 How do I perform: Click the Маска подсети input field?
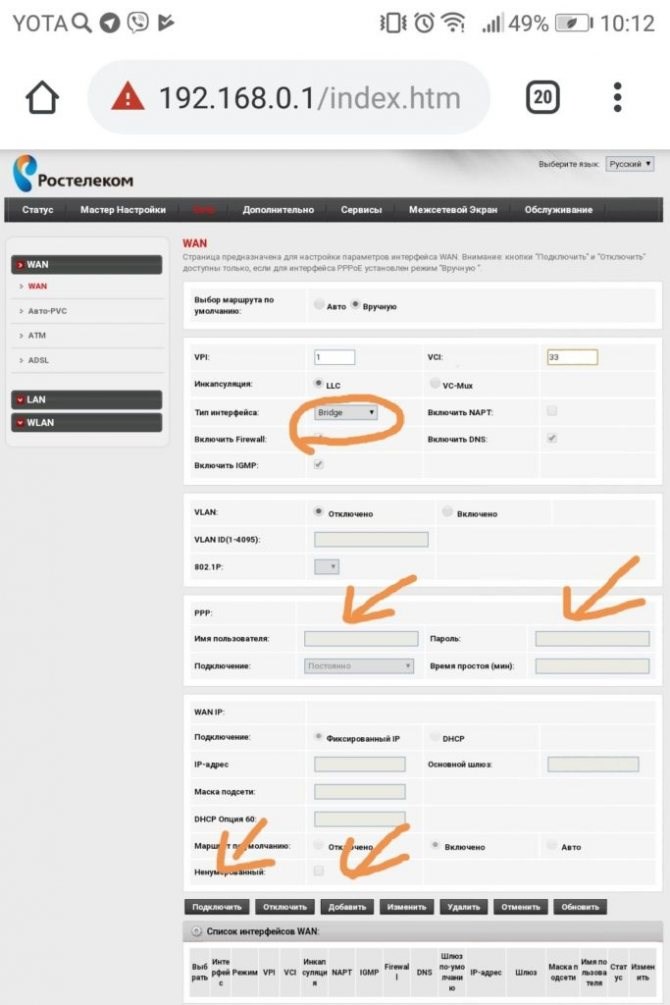click(360, 792)
